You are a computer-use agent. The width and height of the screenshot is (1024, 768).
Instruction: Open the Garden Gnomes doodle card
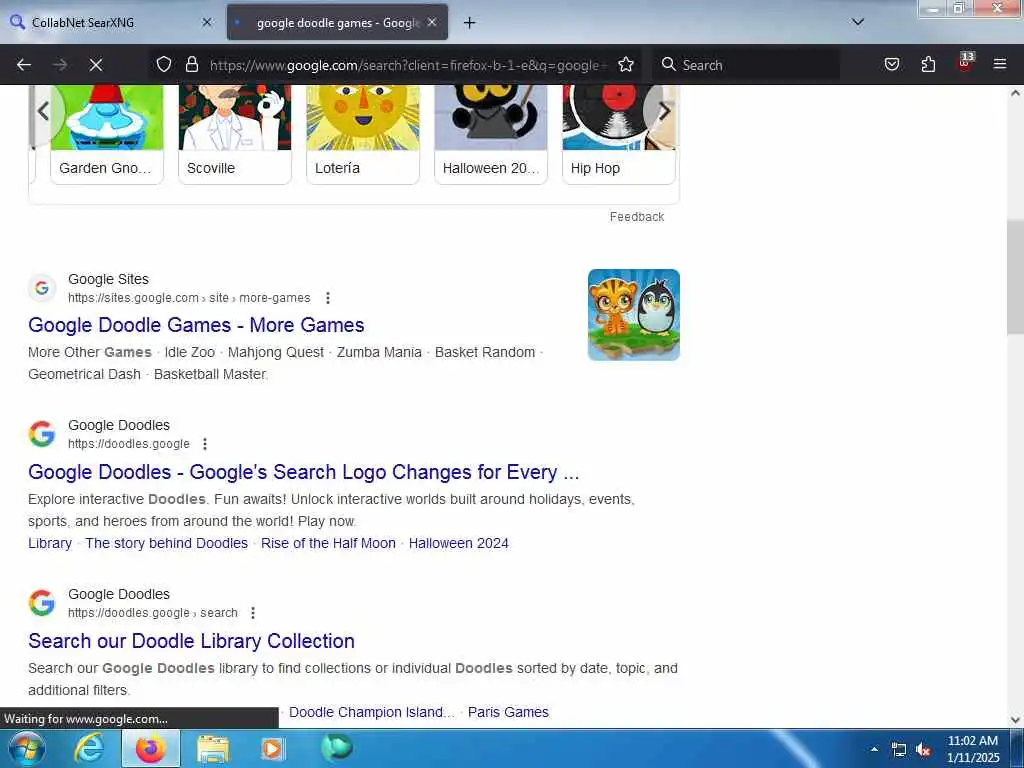[x=107, y=134]
